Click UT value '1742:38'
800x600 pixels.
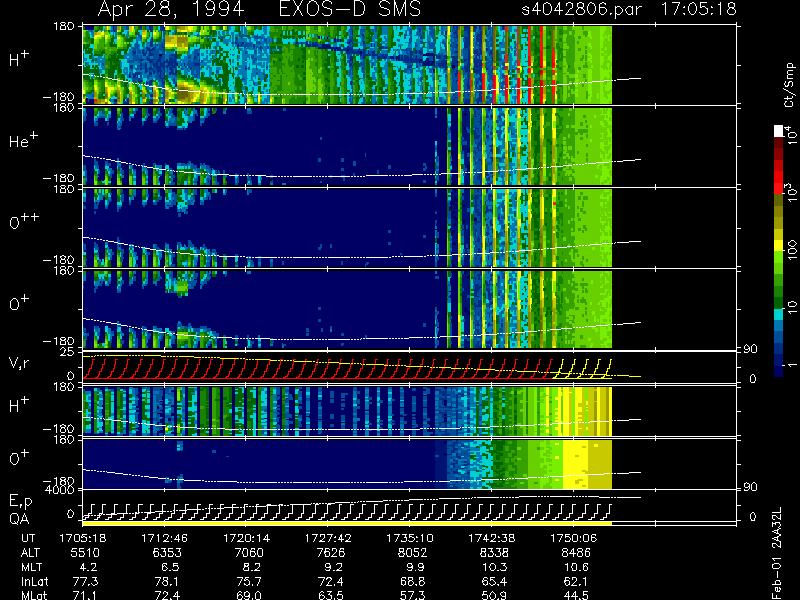(492, 538)
